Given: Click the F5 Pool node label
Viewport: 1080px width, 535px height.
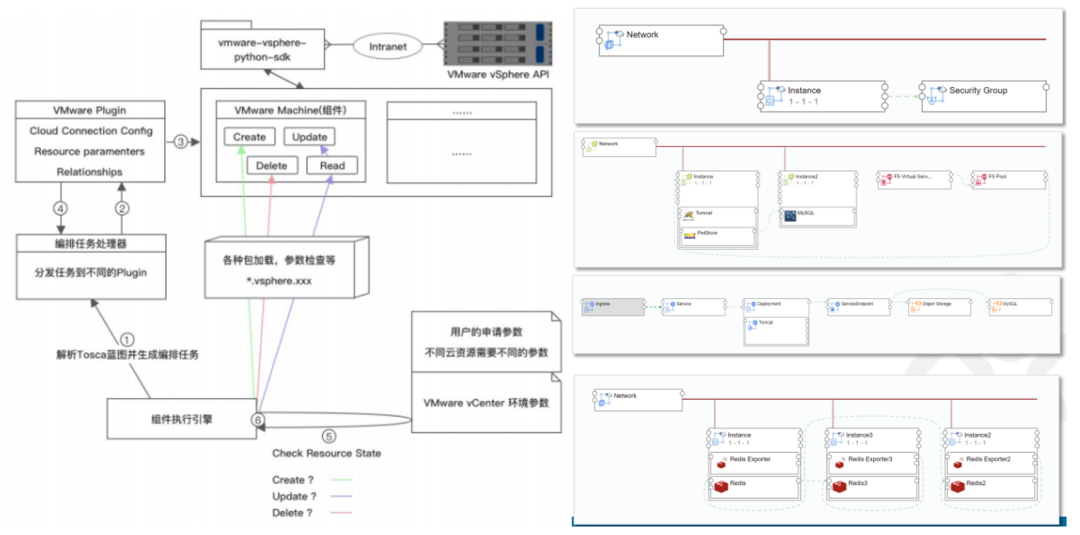Looking at the screenshot, I should [997, 176].
